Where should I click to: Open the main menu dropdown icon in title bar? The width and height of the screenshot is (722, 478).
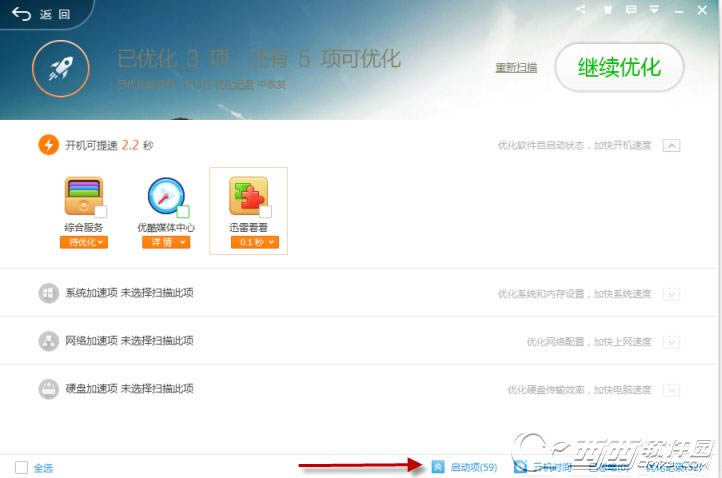[654, 10]
